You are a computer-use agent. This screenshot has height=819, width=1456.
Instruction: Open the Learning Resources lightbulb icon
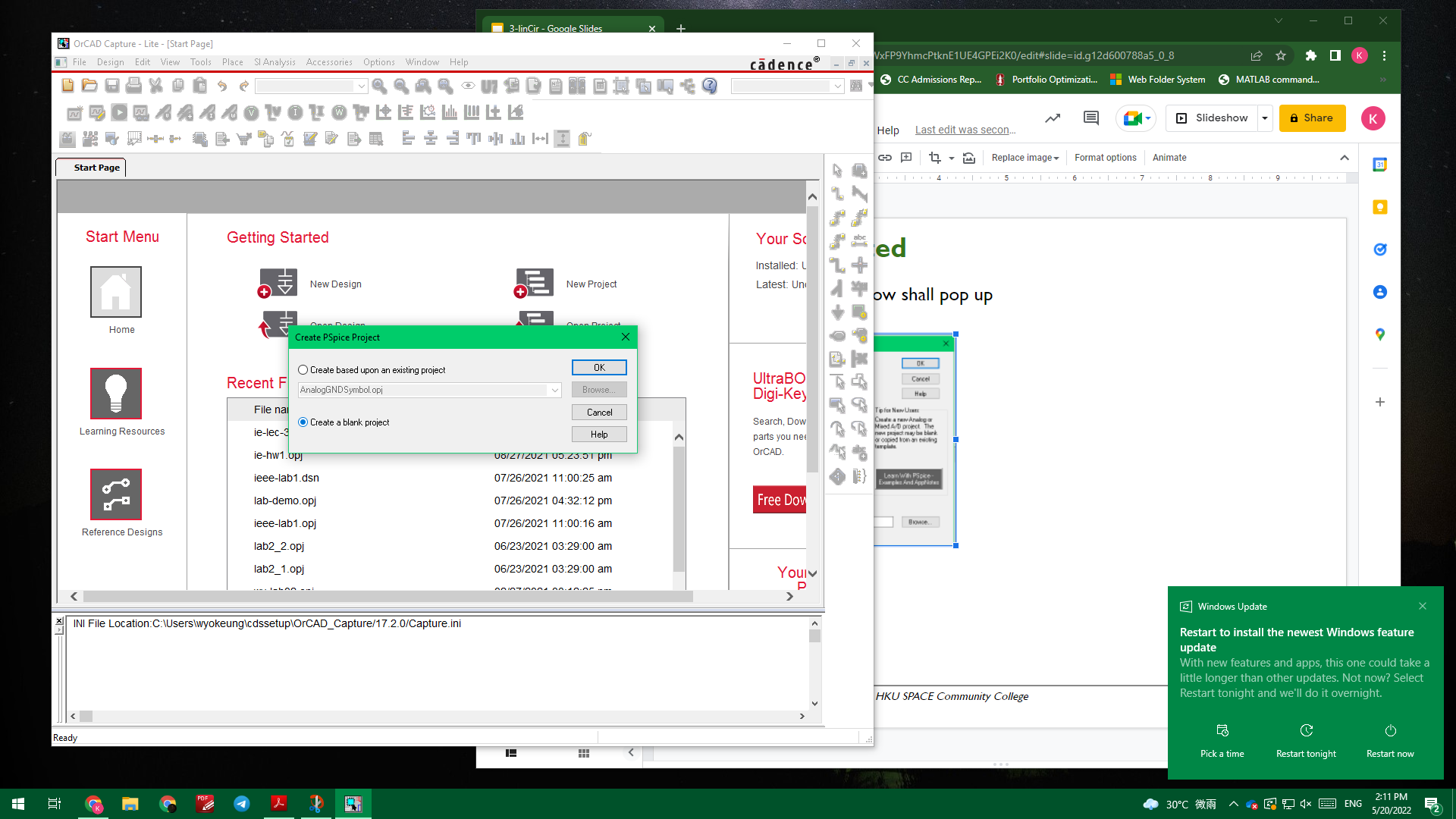point(116,394)
